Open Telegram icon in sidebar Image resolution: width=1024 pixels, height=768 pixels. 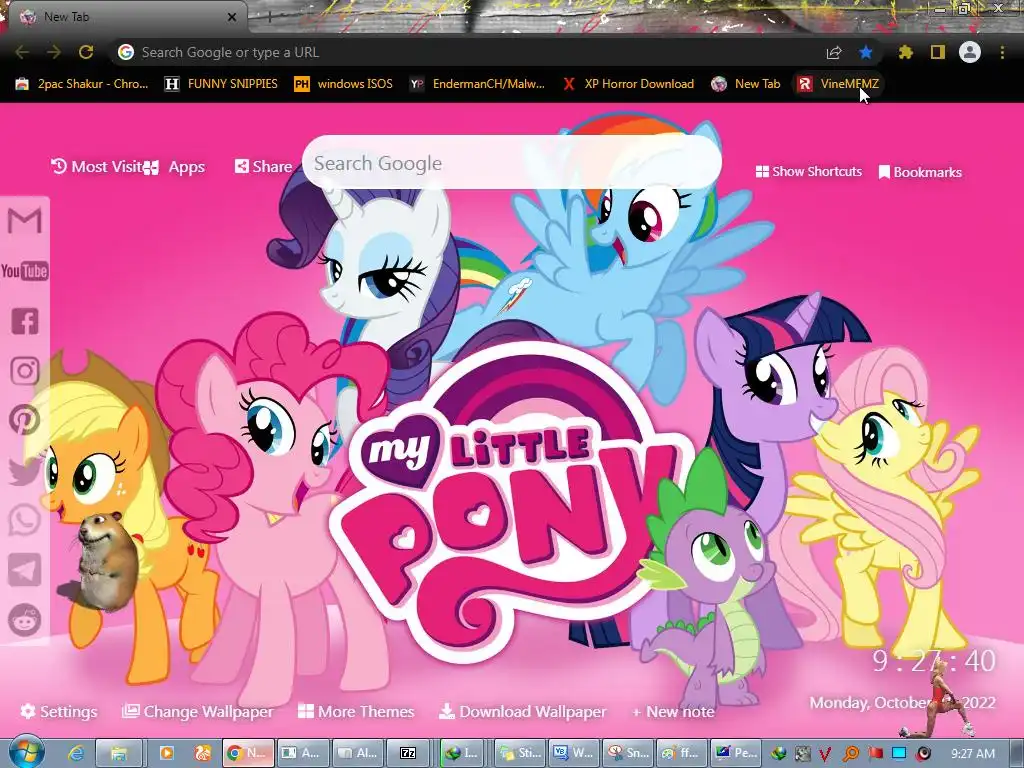tap(25, 570)
